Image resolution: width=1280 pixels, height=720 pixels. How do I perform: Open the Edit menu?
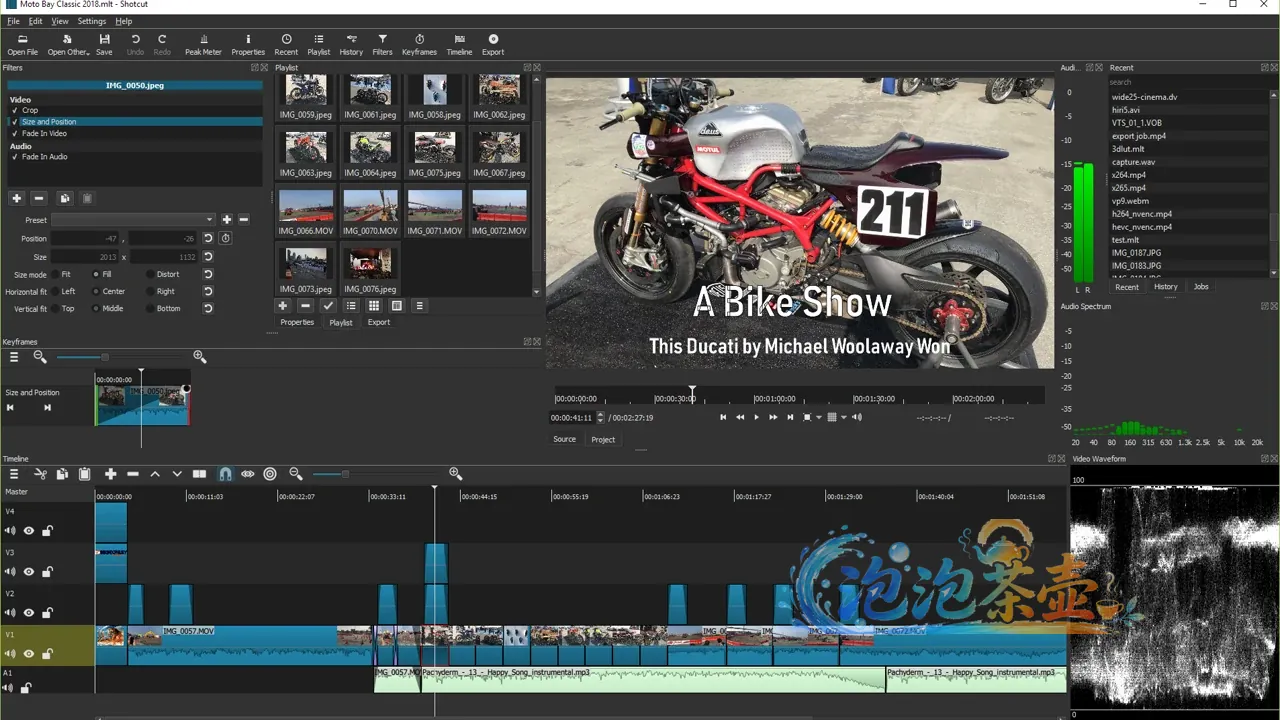[x=36, y=21]
